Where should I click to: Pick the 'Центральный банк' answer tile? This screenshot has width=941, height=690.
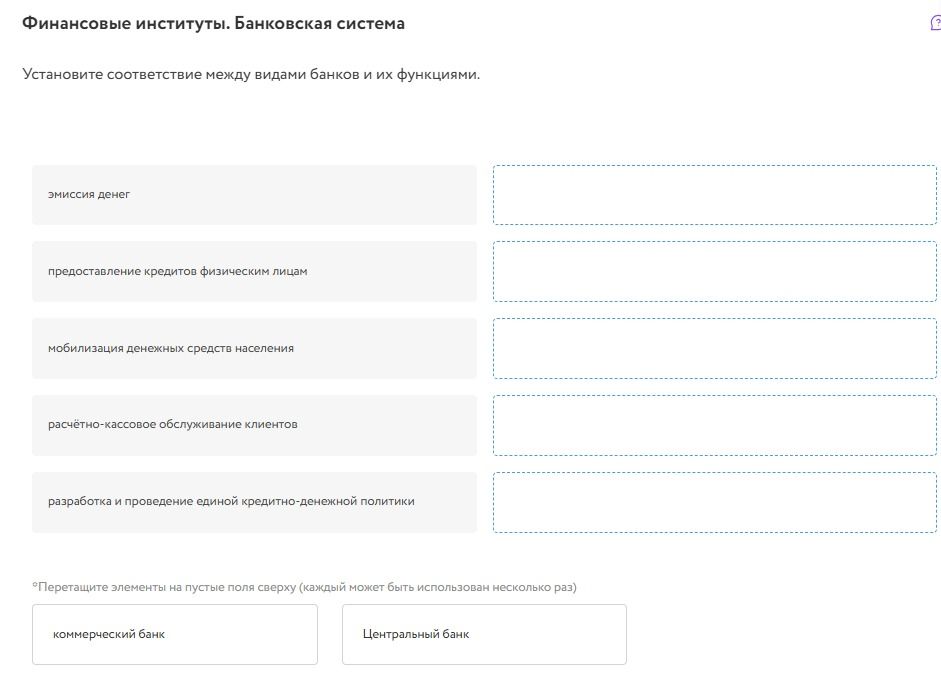click(484, 634)
